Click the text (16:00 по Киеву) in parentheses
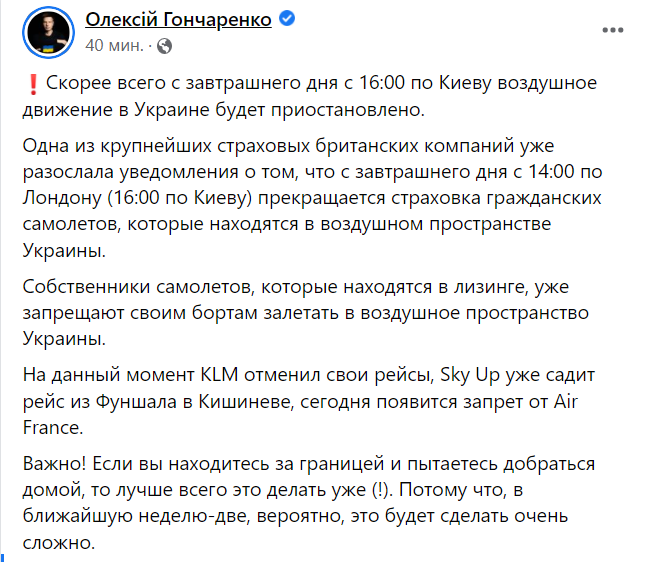The width and height of the screenshot is (650, 562). point(179,198)
